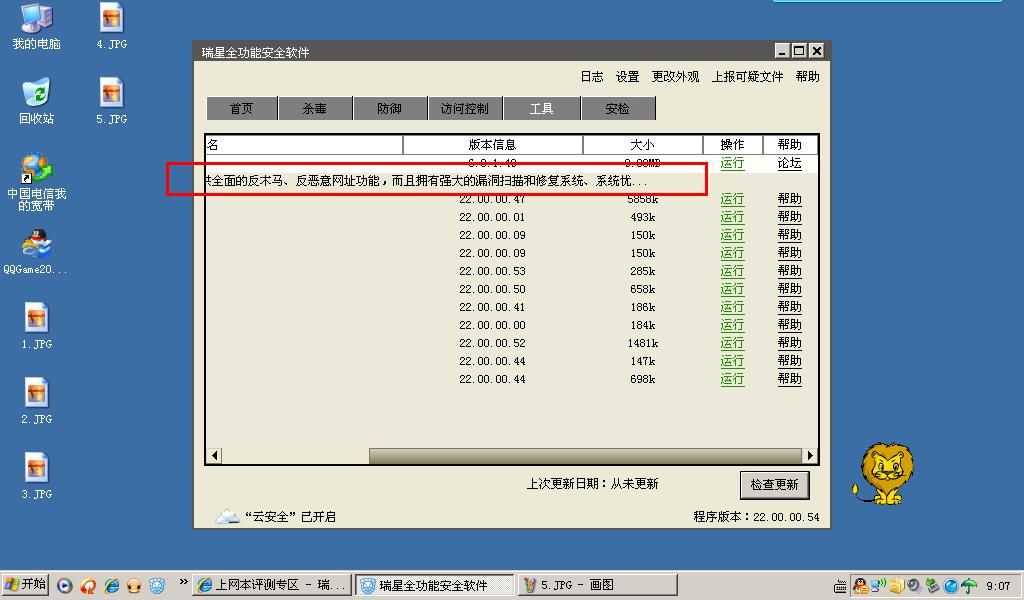Image resolution: width=1024 pixels, height=600 pixels.
Task: Switch to the 安检 tab
Action: pyautogui.click(x=618, y=108)
